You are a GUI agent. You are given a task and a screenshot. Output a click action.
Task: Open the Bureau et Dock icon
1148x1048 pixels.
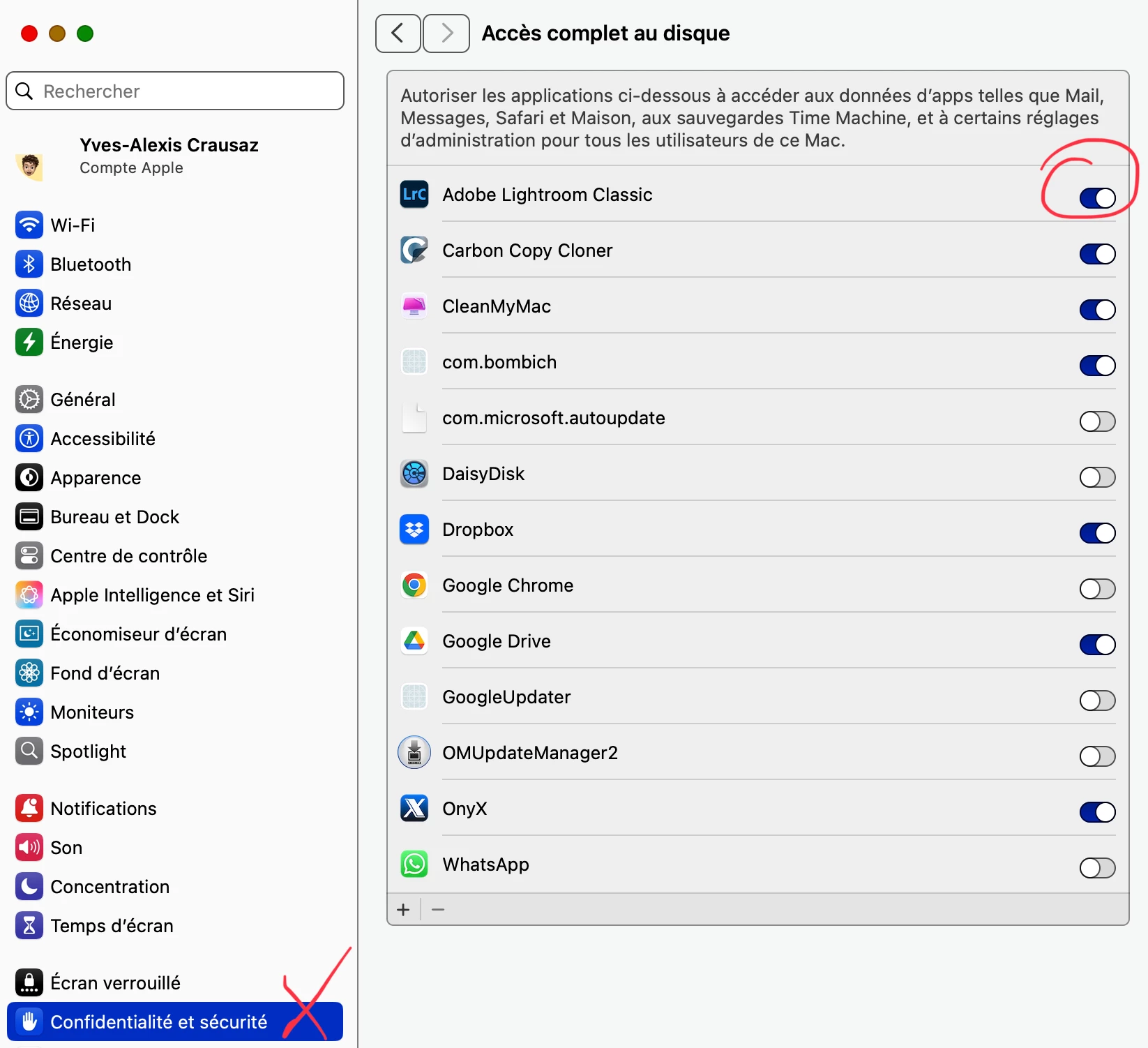click(x=29, y=517)
